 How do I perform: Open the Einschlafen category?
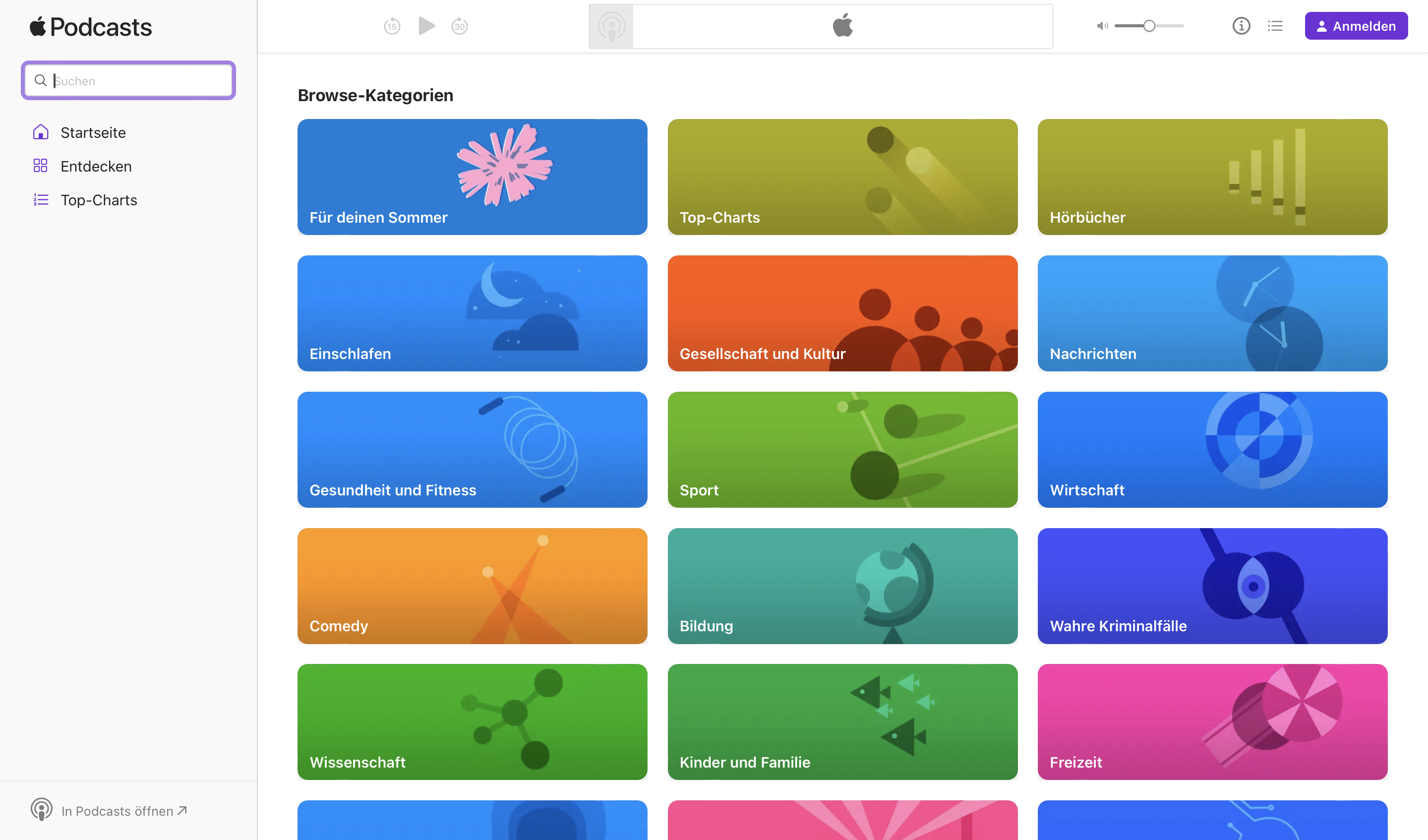click(x=472, y=313)
